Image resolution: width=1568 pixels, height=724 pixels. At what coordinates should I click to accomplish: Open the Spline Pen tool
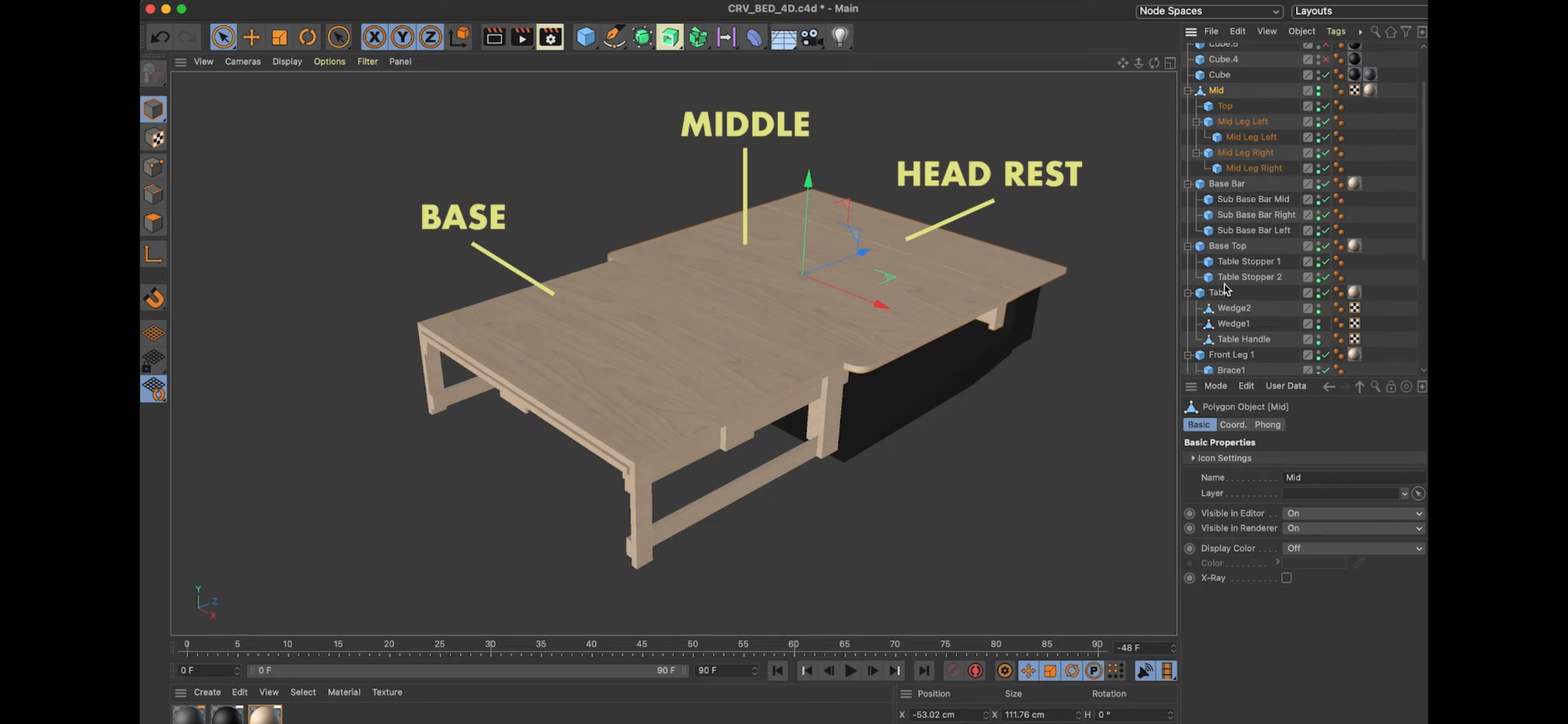[614, 37]
